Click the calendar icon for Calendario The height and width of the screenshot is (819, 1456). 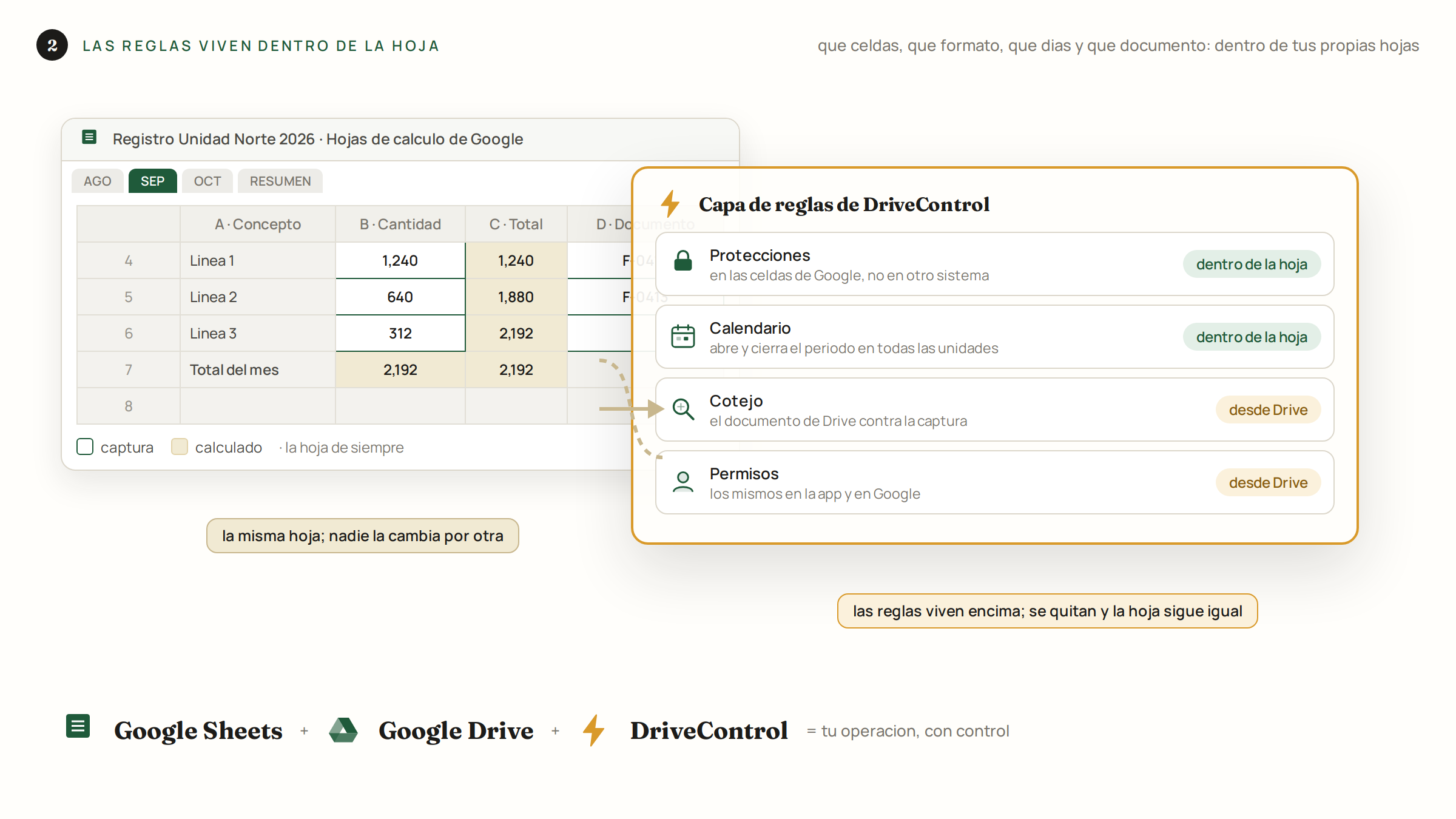(x=683, y=335)
